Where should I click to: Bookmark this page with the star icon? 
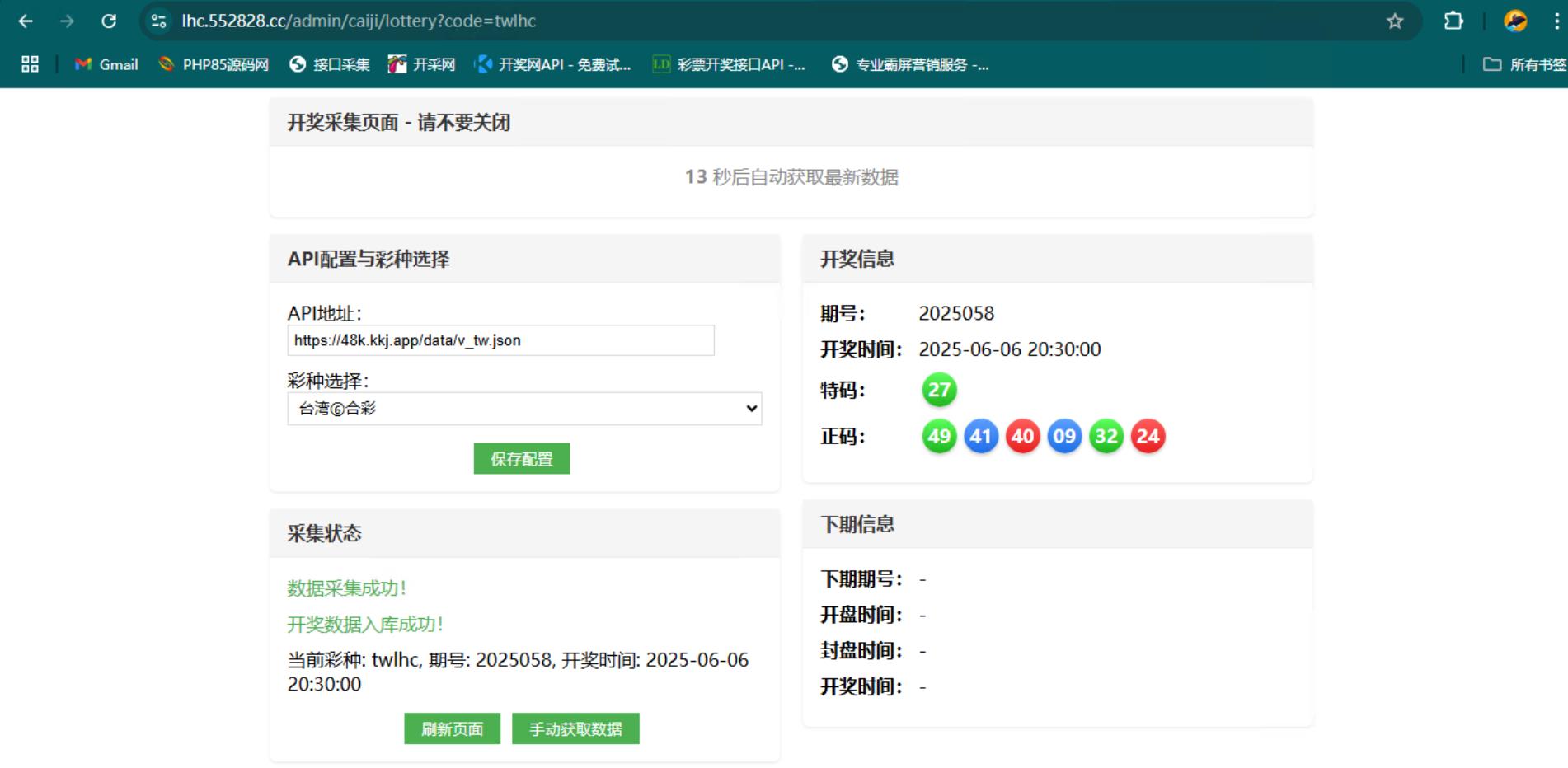1394,21
